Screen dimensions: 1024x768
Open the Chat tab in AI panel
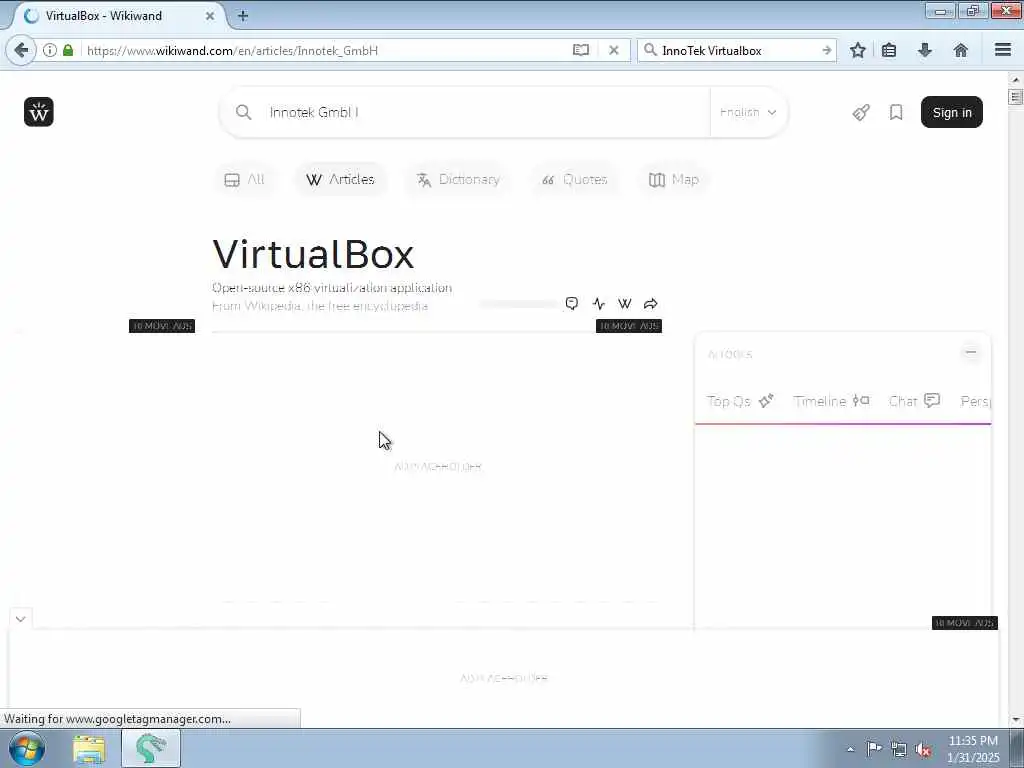[914, 401]
